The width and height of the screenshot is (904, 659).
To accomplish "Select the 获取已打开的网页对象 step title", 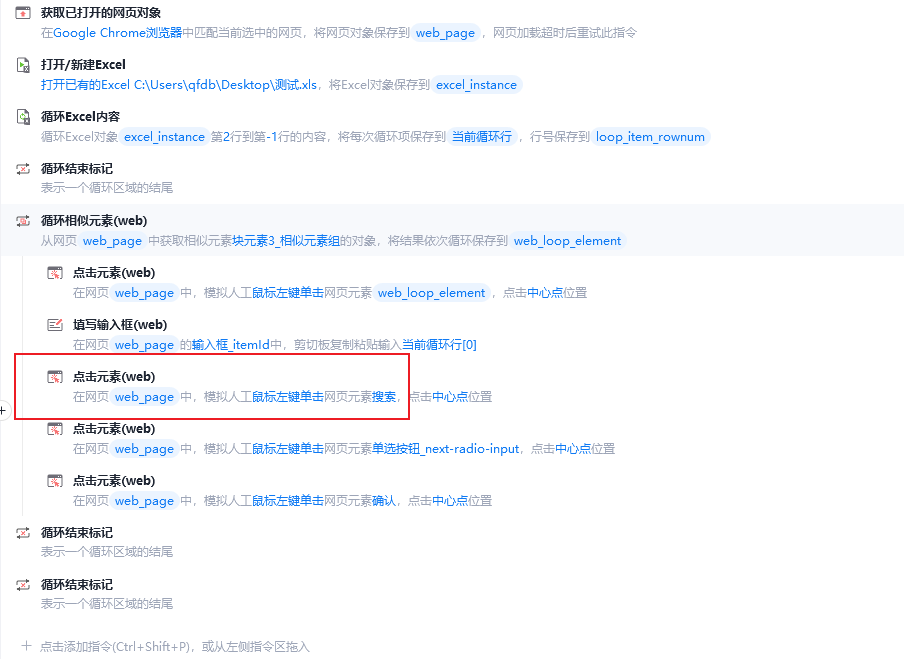I will point(101,13).
